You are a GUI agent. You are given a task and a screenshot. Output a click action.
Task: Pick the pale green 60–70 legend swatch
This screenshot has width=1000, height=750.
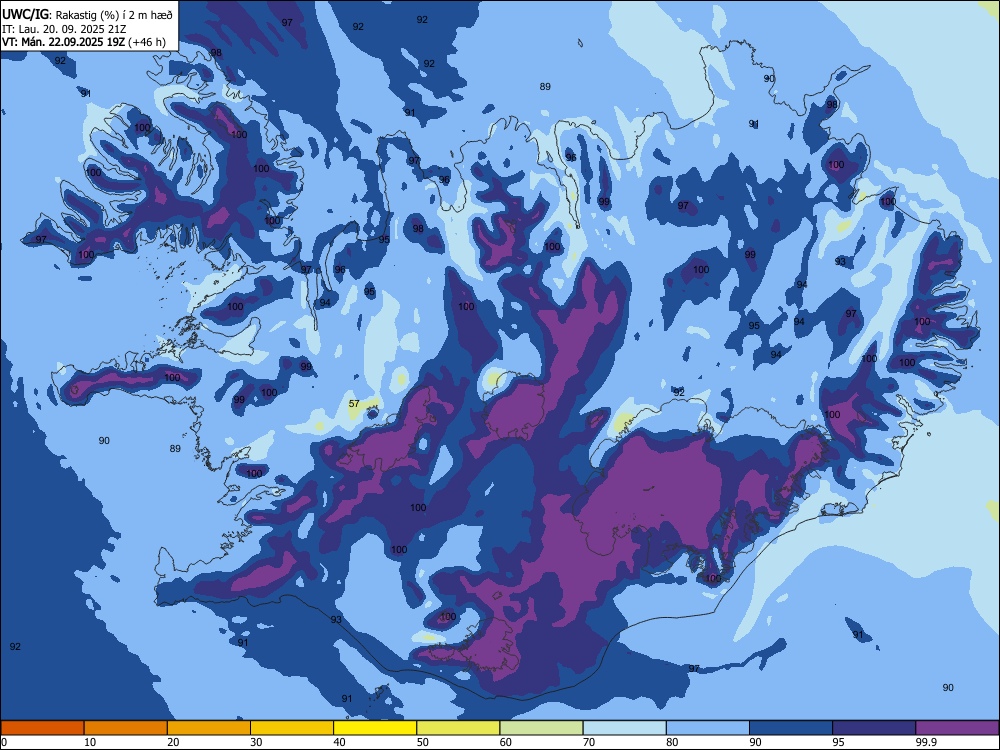pyautogui.click(x=541, y=728)
